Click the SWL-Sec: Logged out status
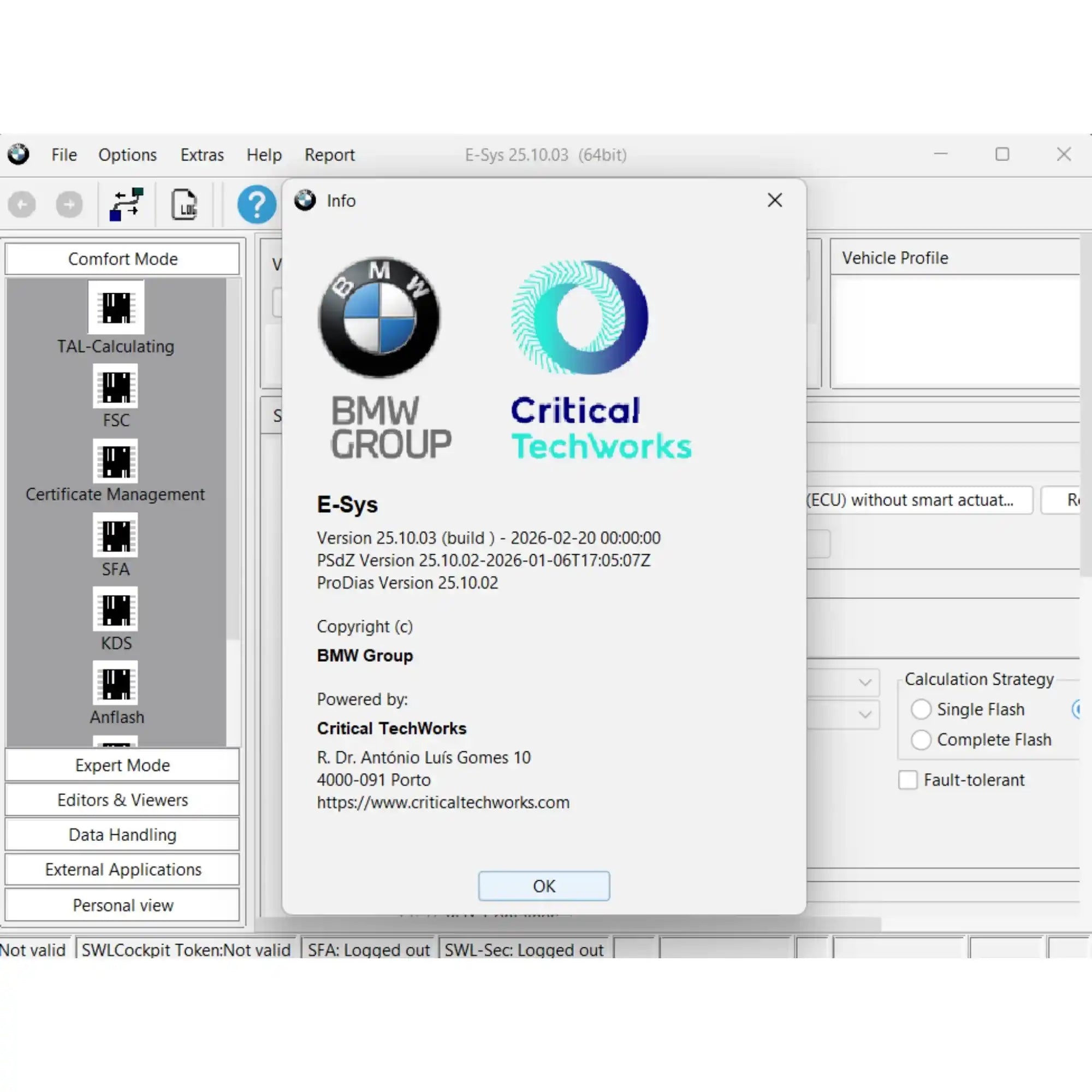The image size is (1092, 1092). pos(524,949)
